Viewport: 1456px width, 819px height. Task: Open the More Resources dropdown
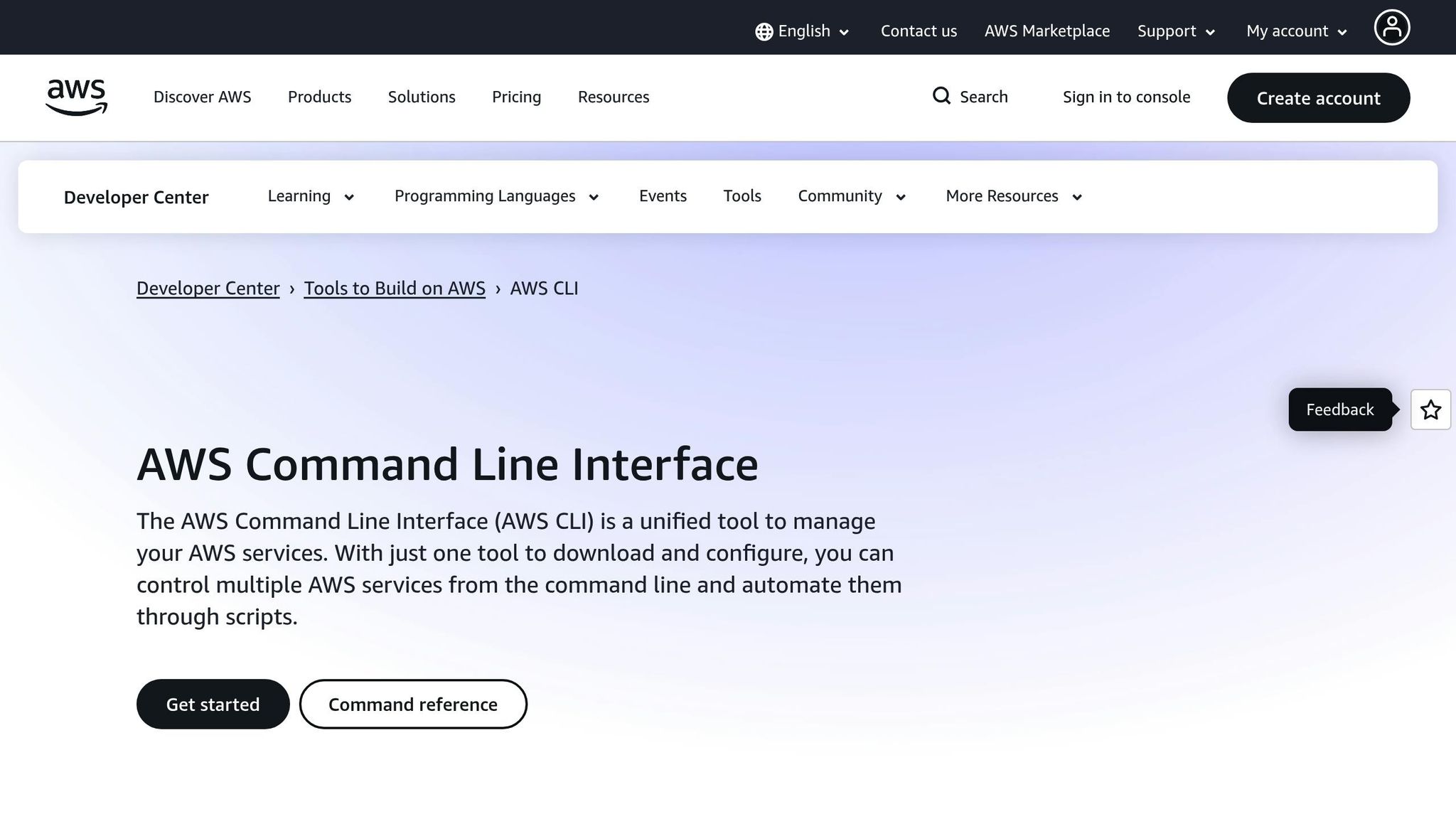[x=1012, y=196]
